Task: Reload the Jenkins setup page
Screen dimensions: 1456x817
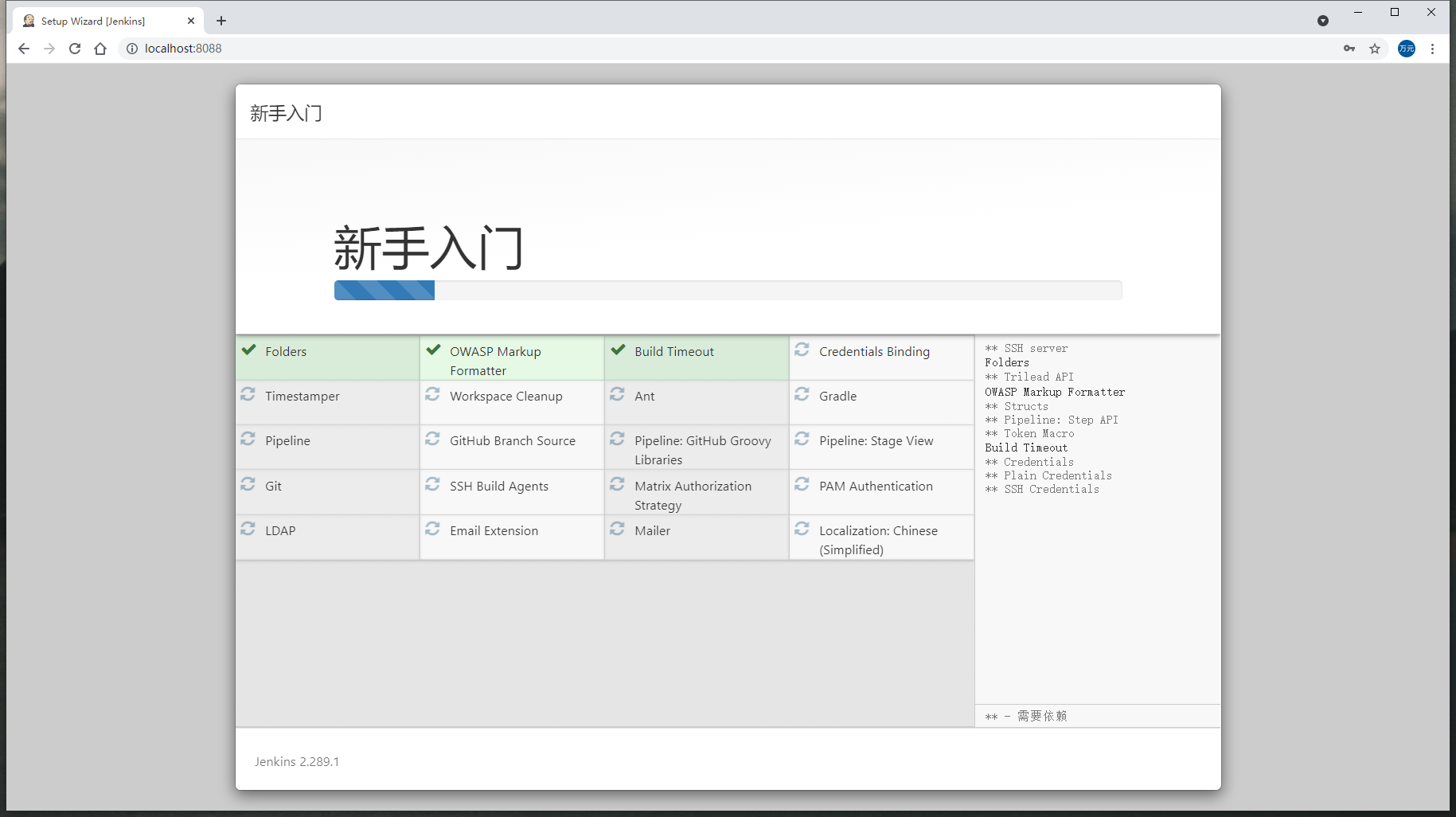Action: tap(75, 49)
